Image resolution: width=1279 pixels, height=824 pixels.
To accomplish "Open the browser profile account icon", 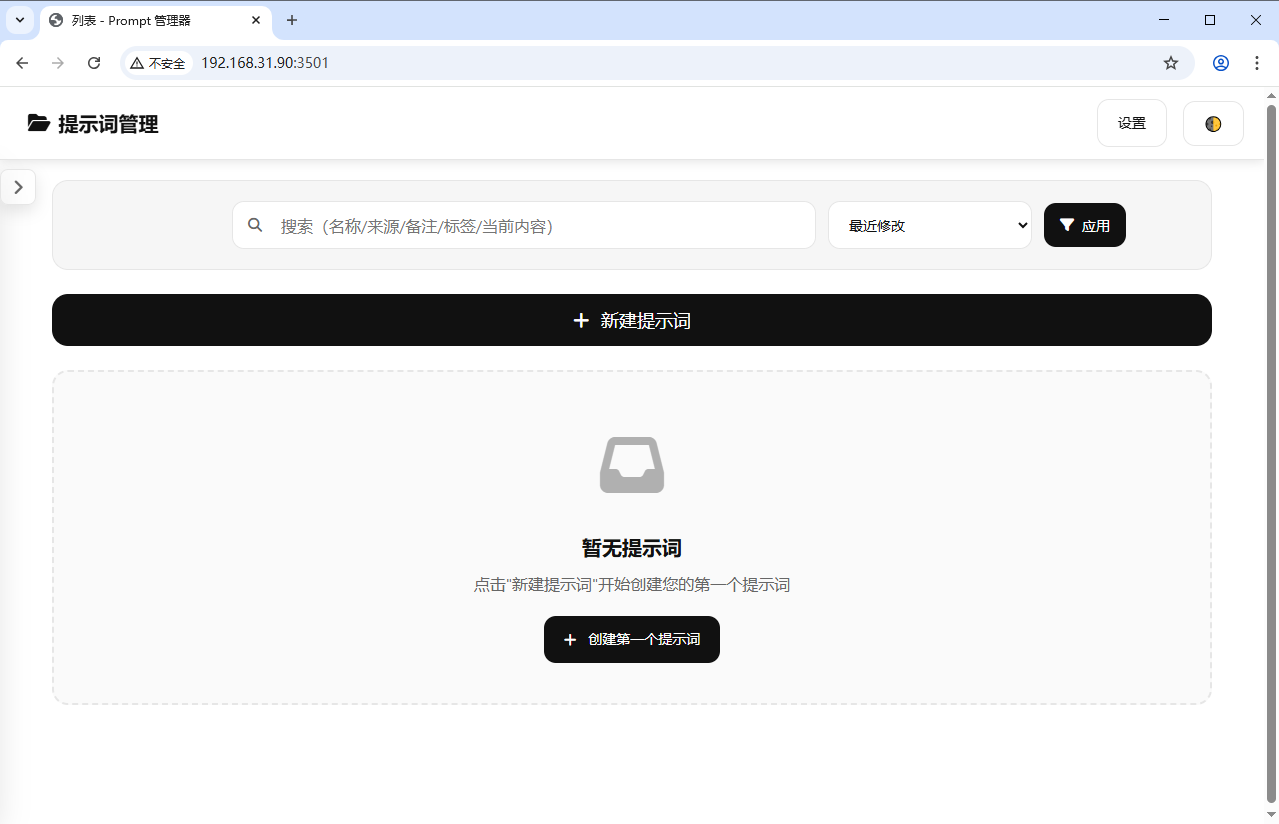I will (x=1220, y=62).
